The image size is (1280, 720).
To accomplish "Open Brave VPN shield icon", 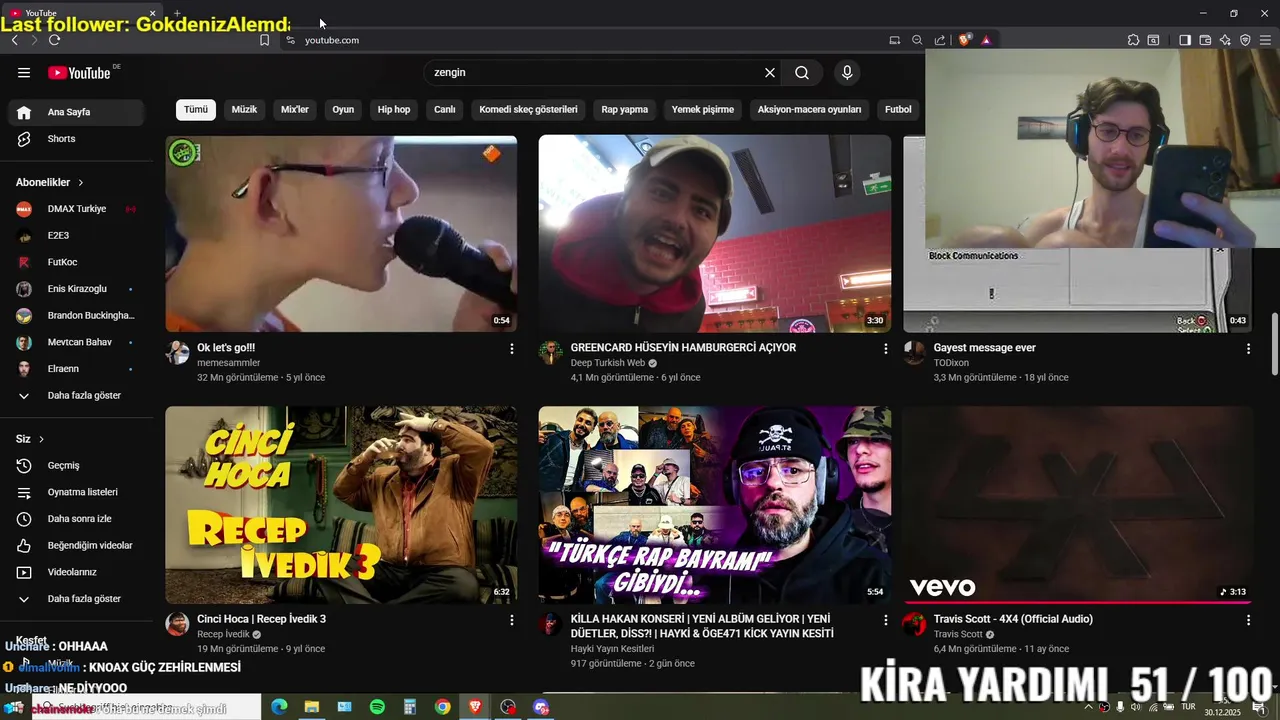I will pyautogui.click(x=1245, y=40).
